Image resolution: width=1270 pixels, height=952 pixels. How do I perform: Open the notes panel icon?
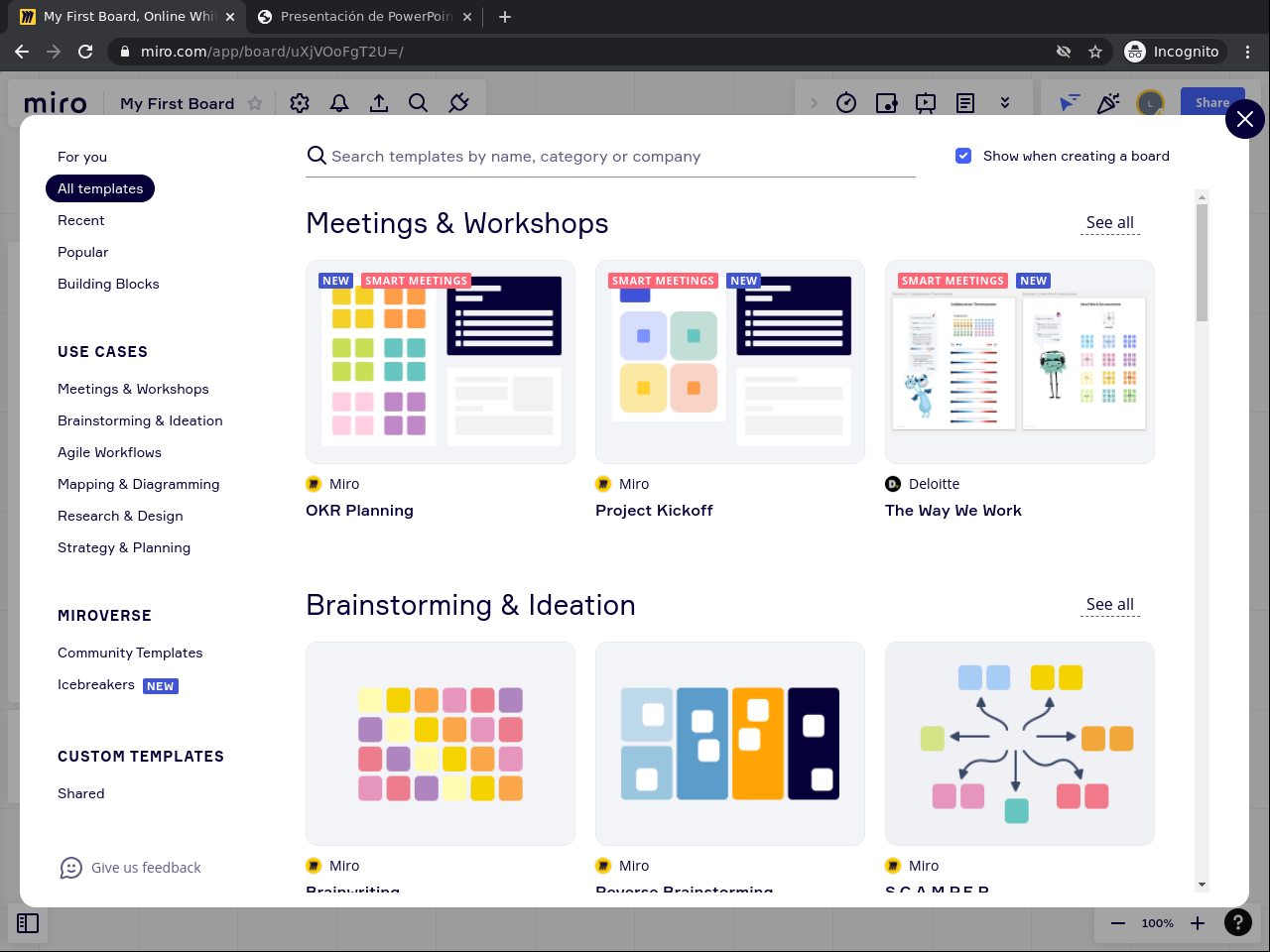click(x=965, y=103)
